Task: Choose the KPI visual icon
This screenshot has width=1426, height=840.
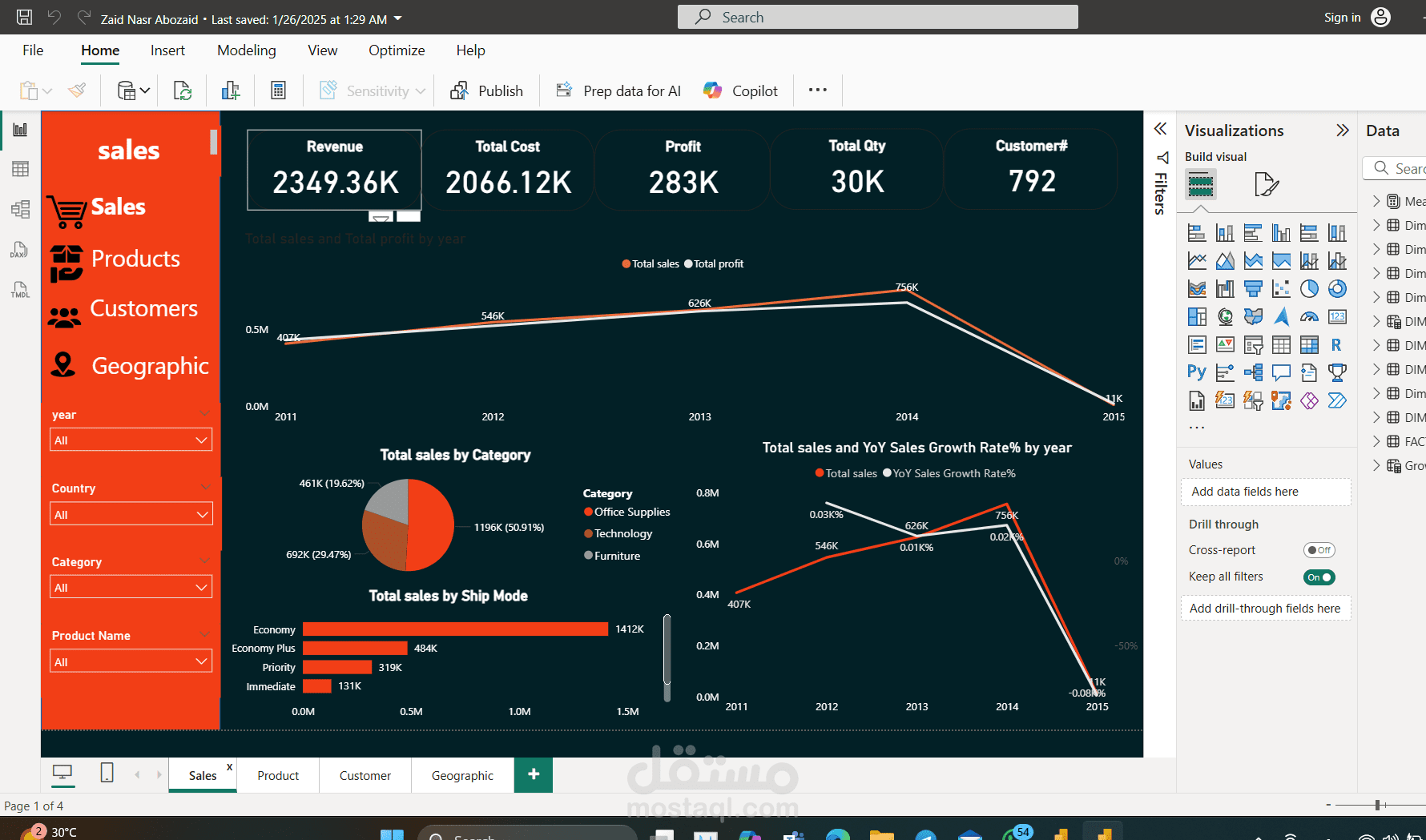Action: (x=1225, y=345)
